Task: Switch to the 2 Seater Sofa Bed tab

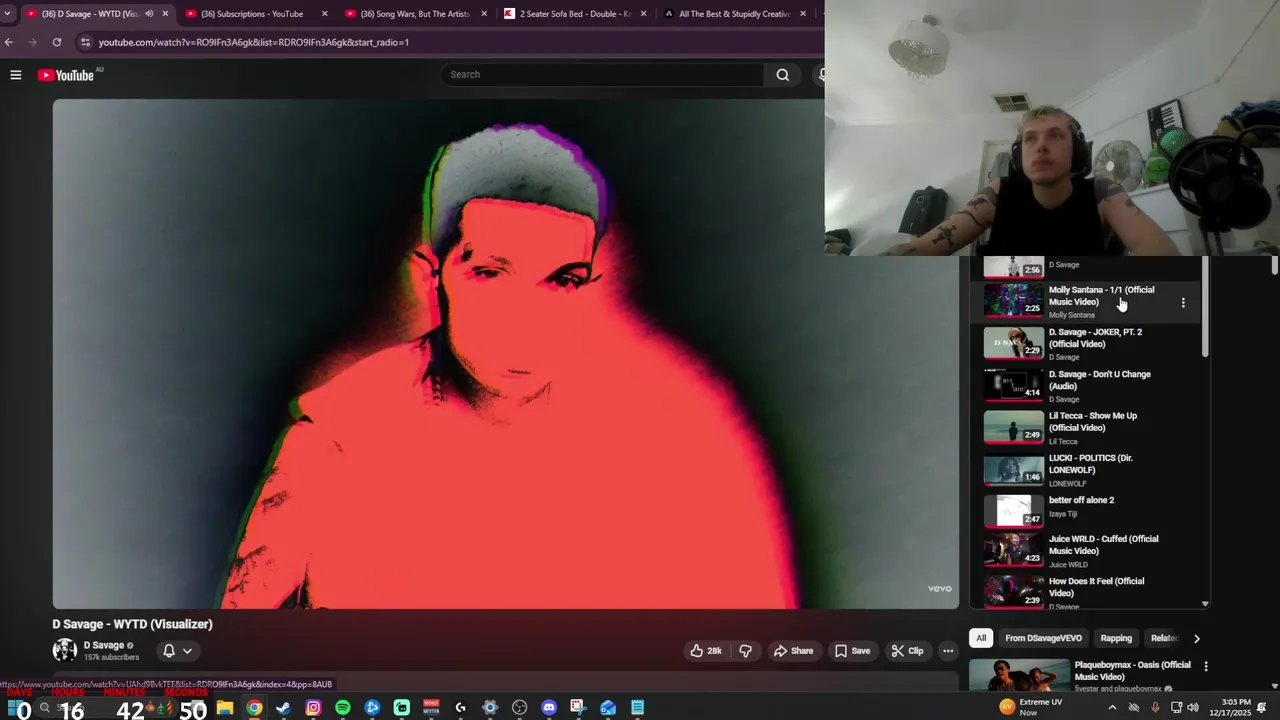Action: pos(574,14)
